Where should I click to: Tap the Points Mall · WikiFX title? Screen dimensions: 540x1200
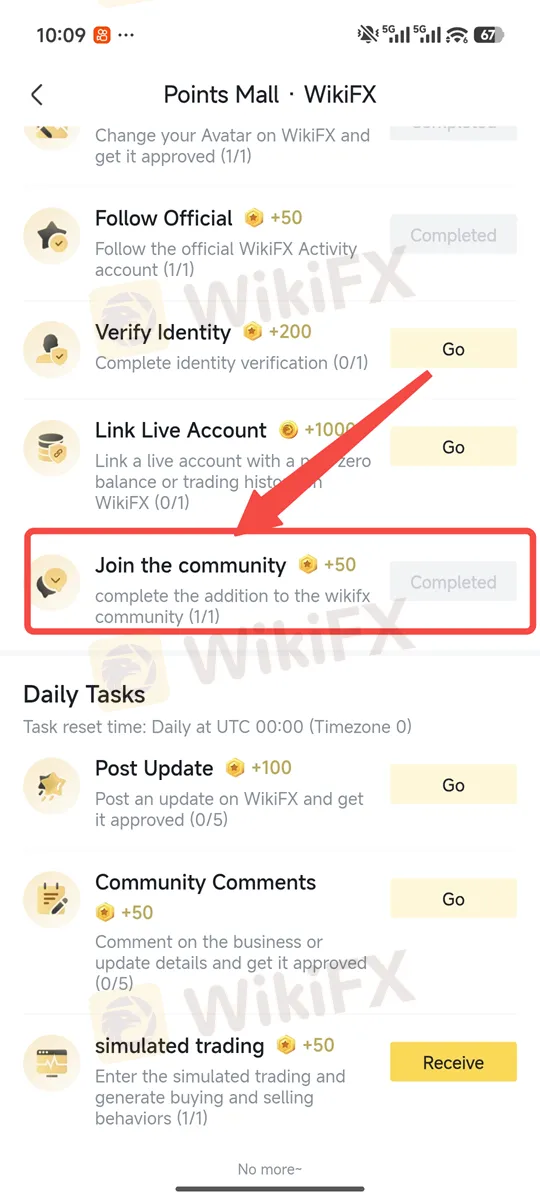pos(270,95)
